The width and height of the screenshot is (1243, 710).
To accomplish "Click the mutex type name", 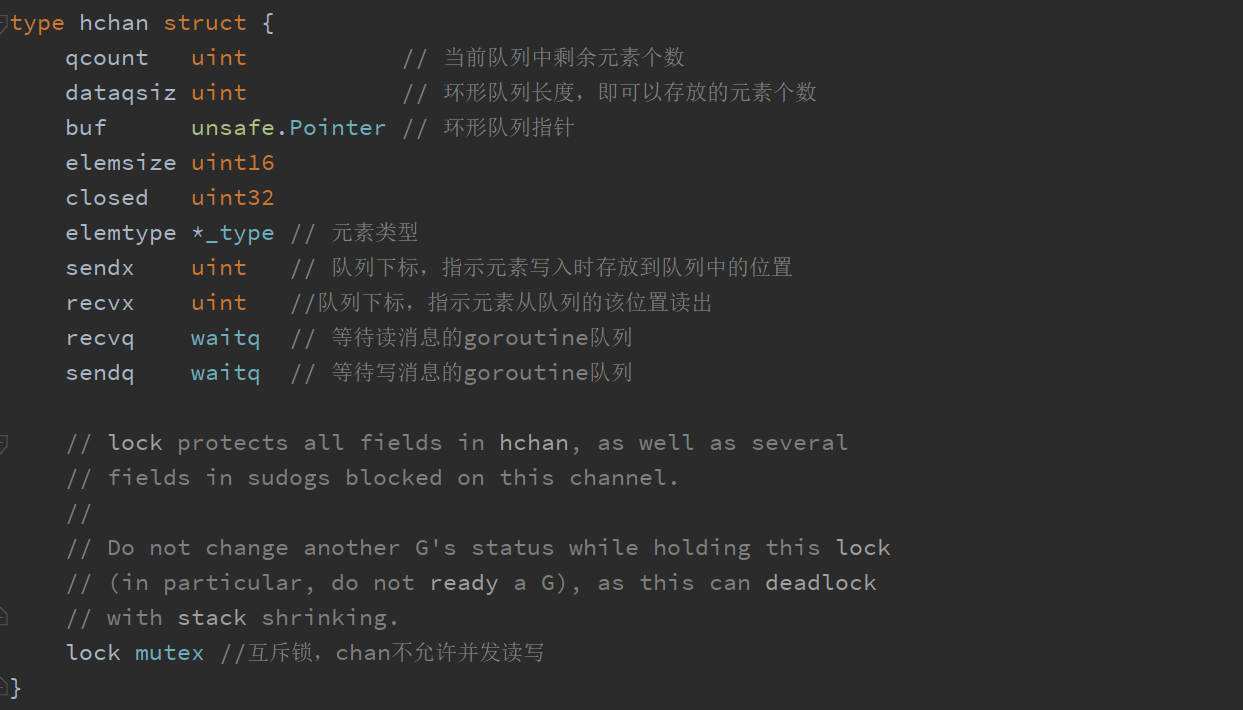I will [170, 653].
